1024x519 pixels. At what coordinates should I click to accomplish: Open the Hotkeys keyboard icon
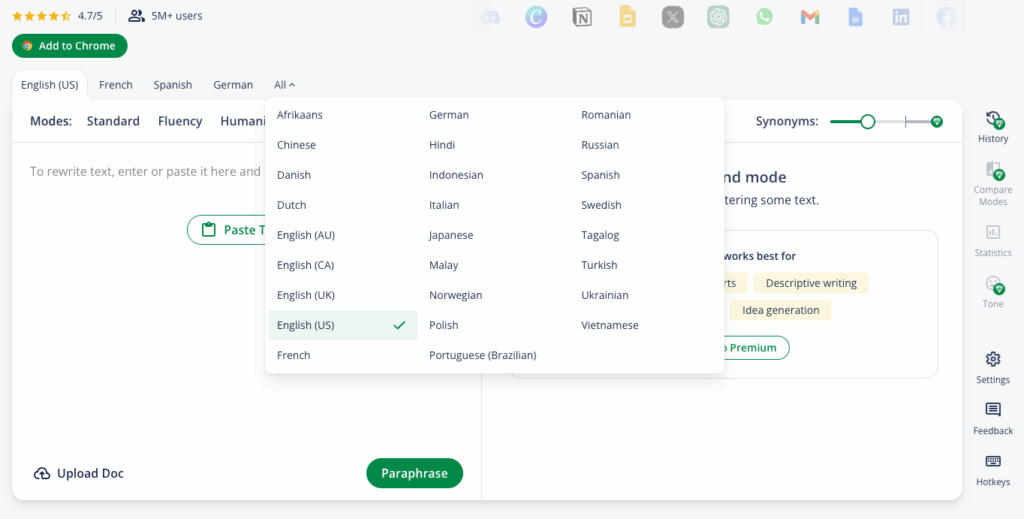[x=993, y=462]
